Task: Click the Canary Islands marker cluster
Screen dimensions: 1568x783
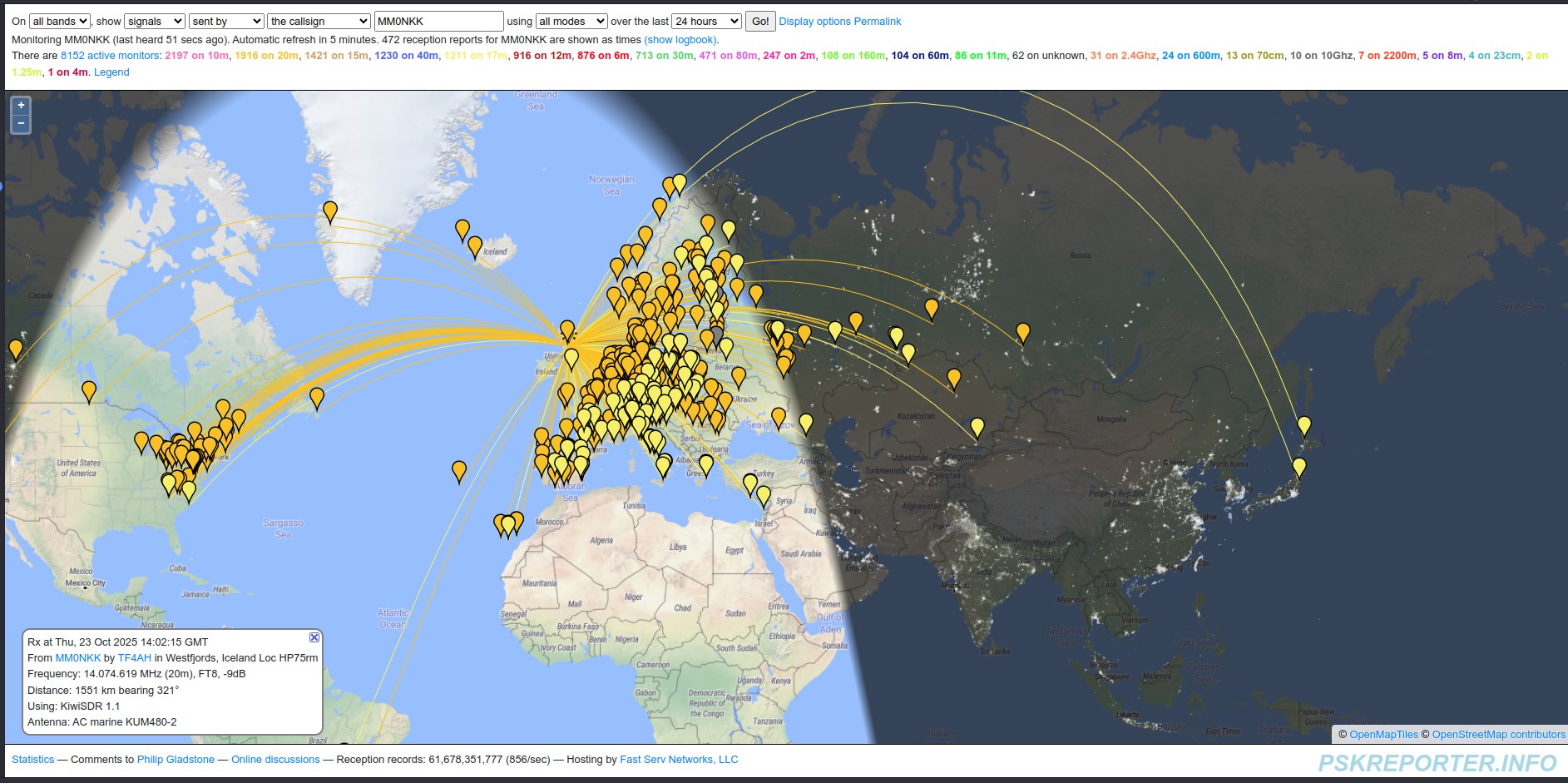Action: point(508,526)
